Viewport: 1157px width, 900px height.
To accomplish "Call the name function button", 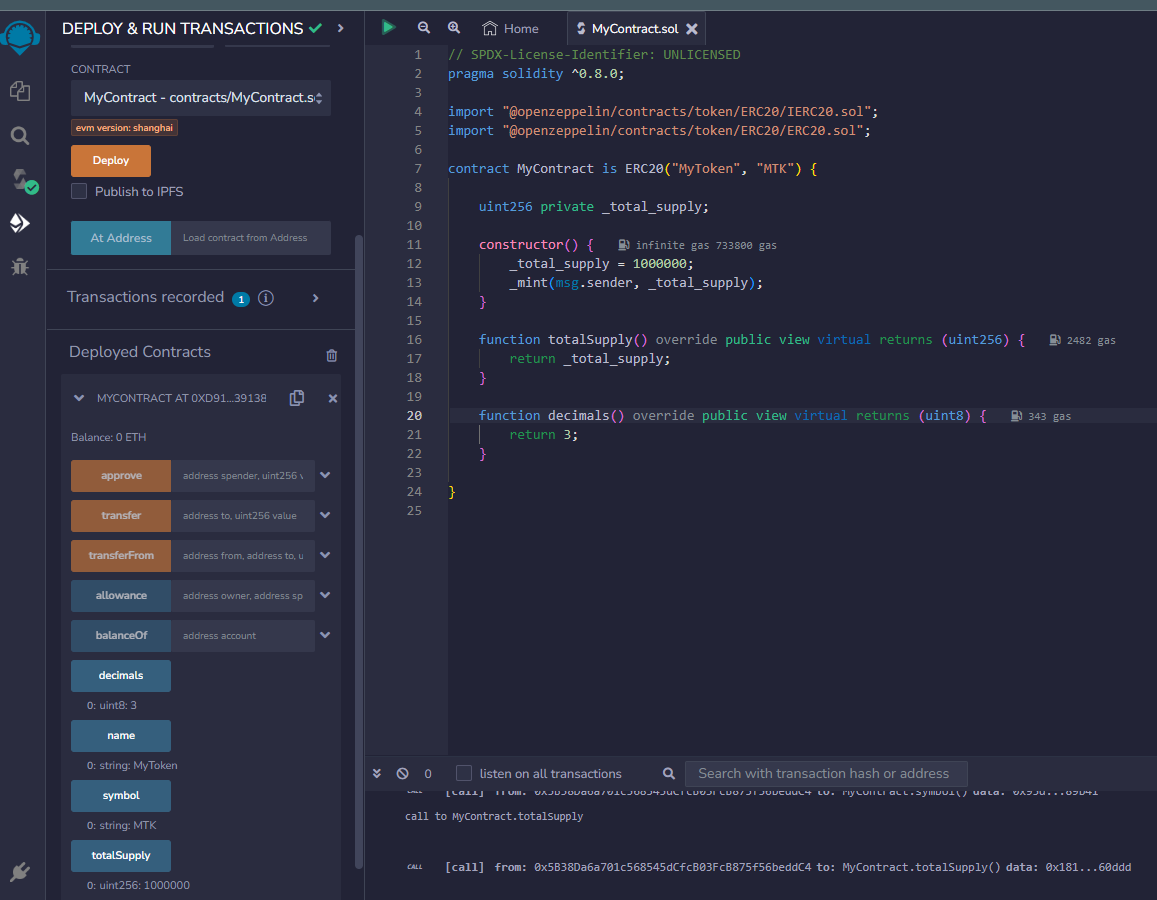I will (x=121, y=735).
